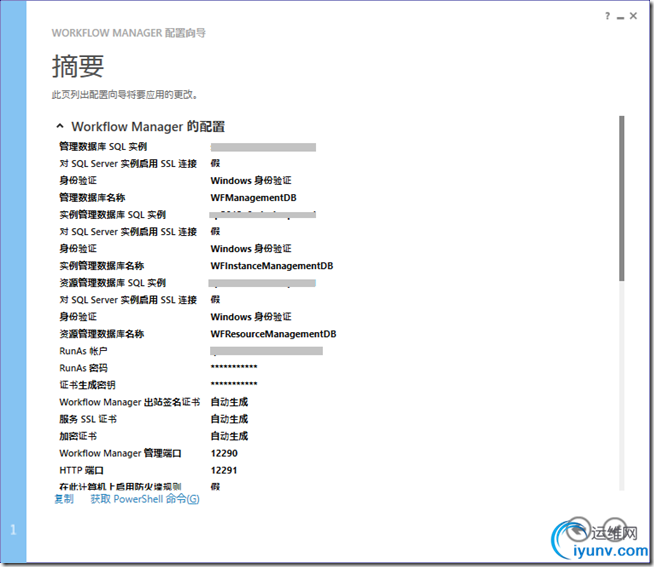Click Workflow Manager 管理端口 label
654x567 pixels.
click(121, 453)
